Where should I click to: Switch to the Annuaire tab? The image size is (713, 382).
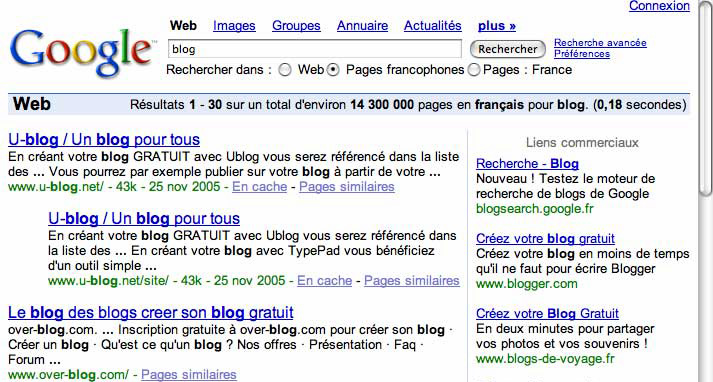(362, 26)
